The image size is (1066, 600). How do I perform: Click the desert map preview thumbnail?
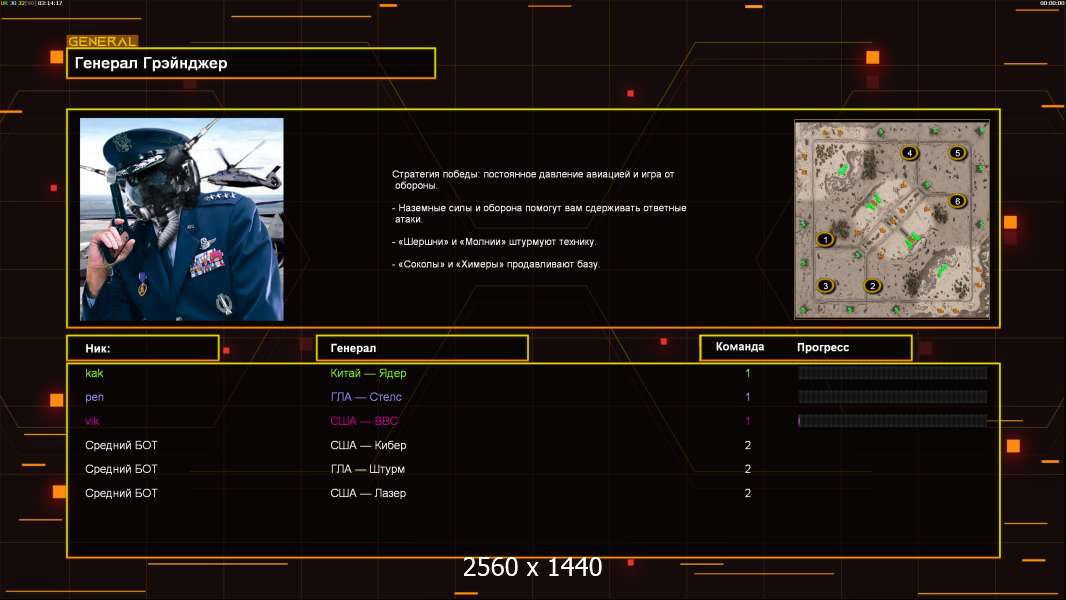pyautogui.click(x=892, y=219)
